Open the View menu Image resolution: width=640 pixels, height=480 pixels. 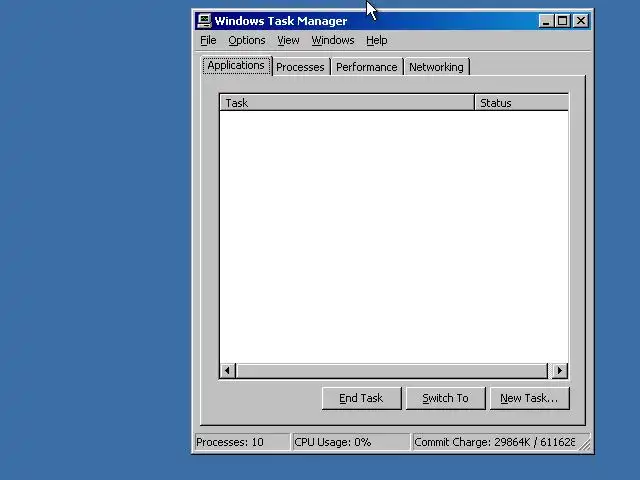click(x=288, y=40)
